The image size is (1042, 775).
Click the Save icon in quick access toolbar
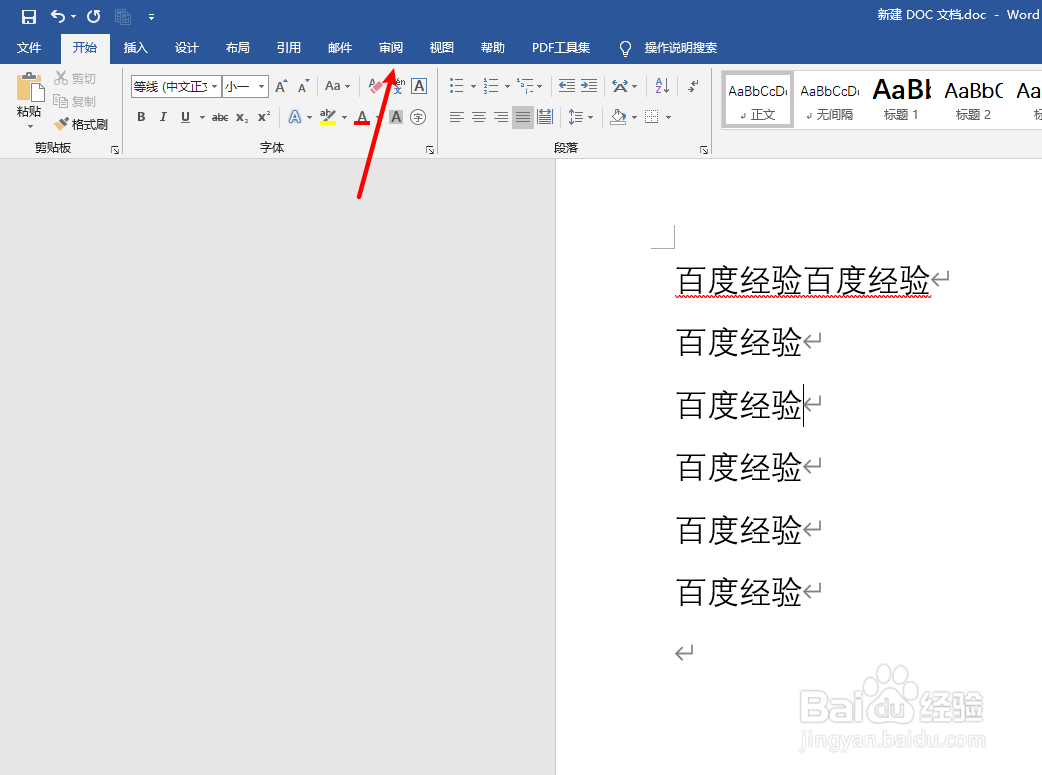(x=29, y=16)
